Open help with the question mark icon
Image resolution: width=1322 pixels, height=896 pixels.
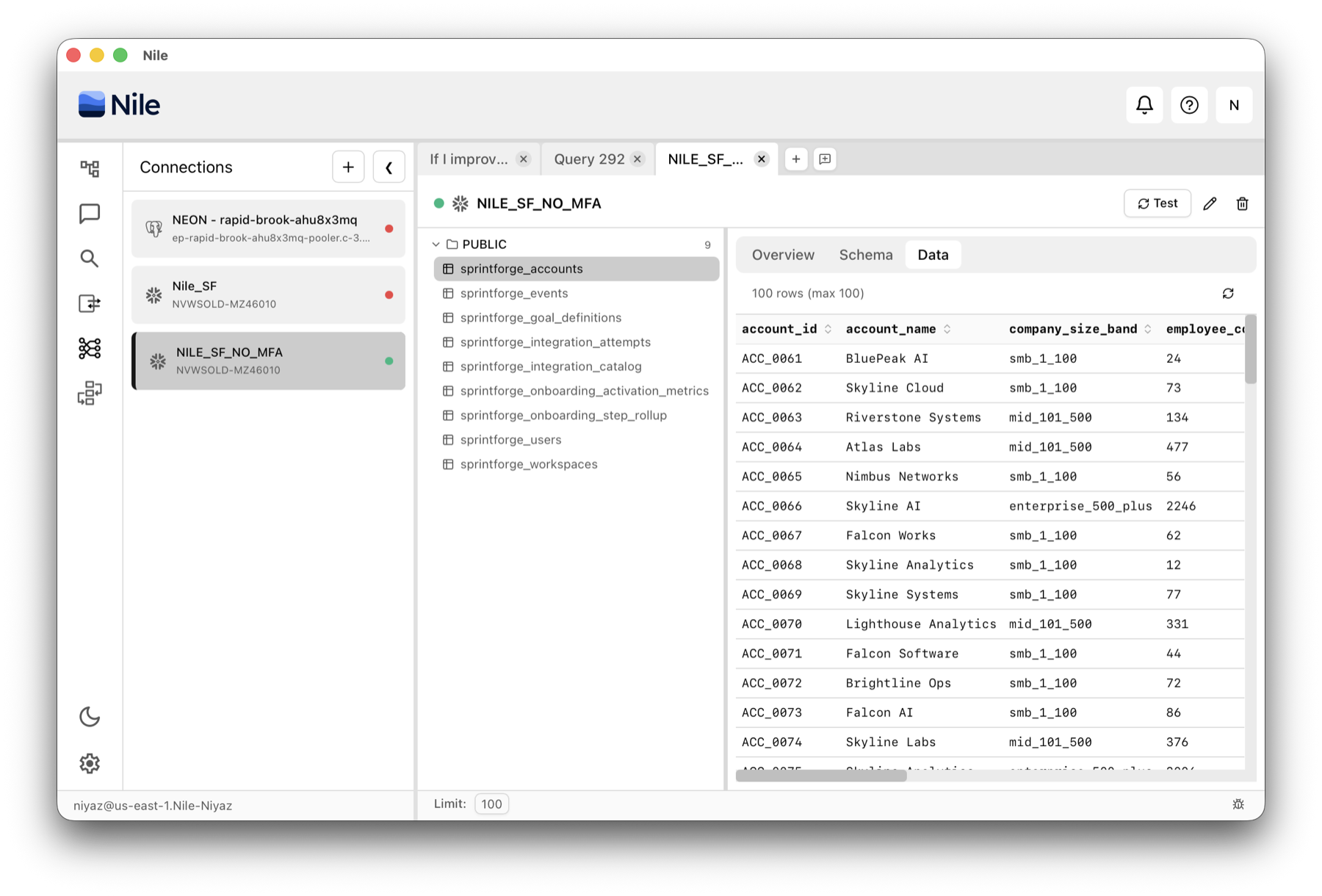coord(1189,105)
